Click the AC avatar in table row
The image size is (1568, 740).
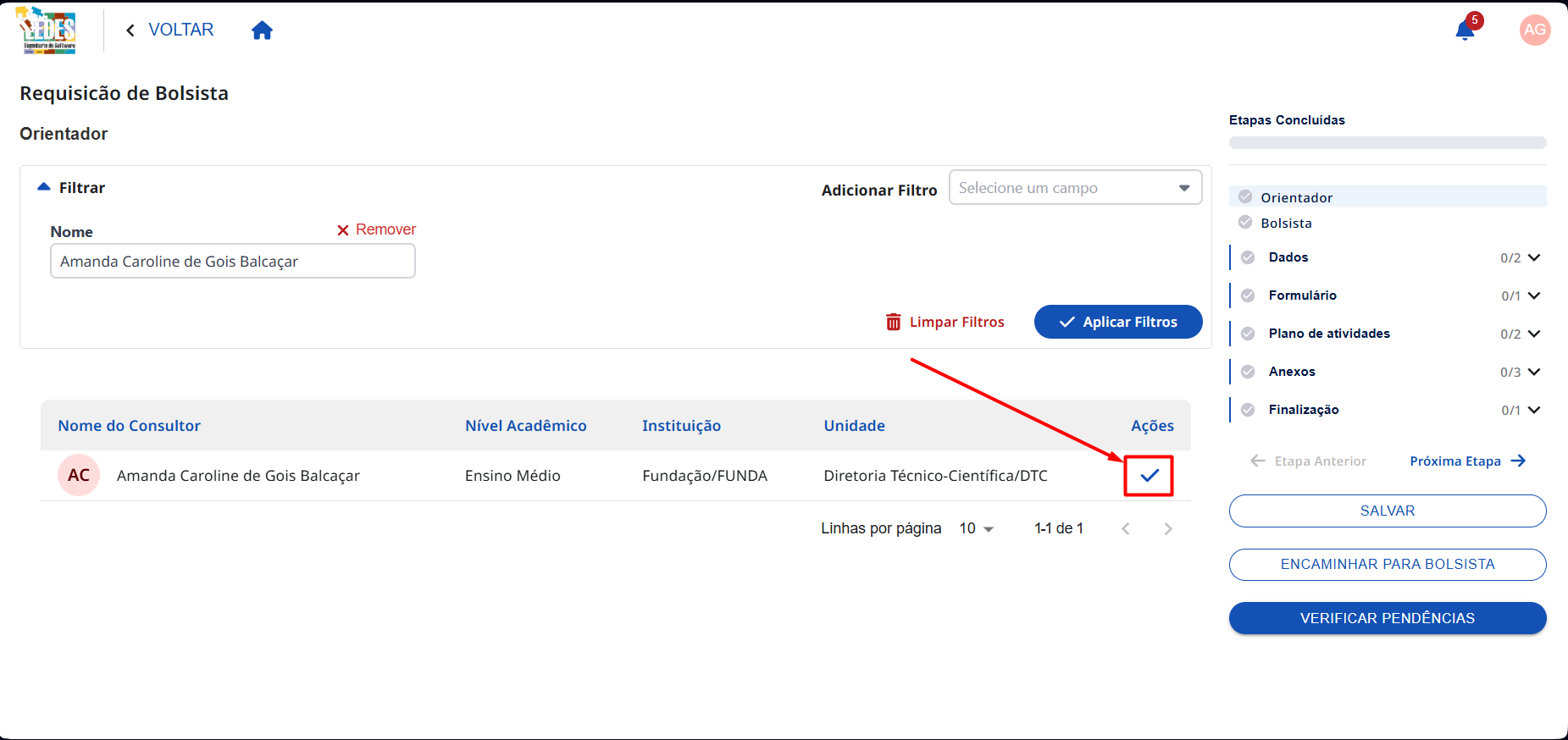(x=79, y=475)
